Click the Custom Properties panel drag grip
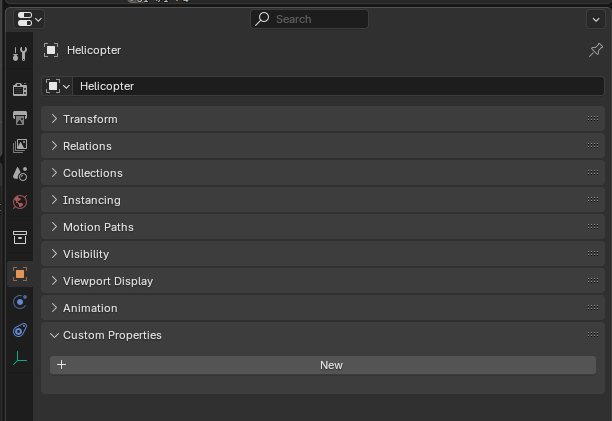Screen dimensions: 612x421 (592, 335)
